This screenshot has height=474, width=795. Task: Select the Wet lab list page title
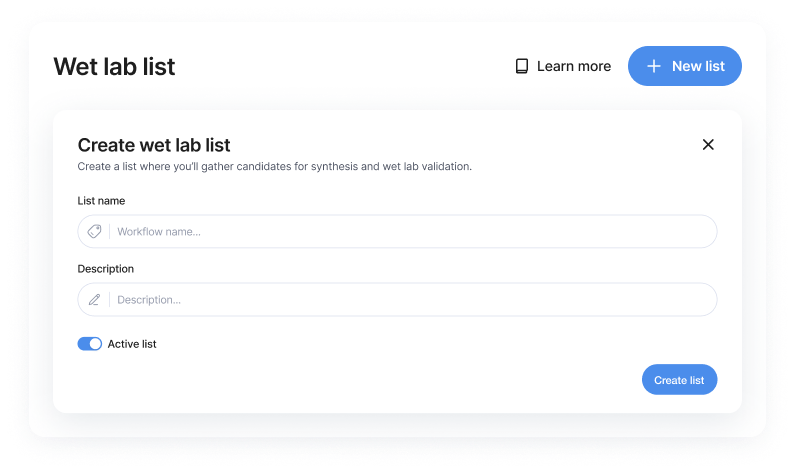coord(114,67)
